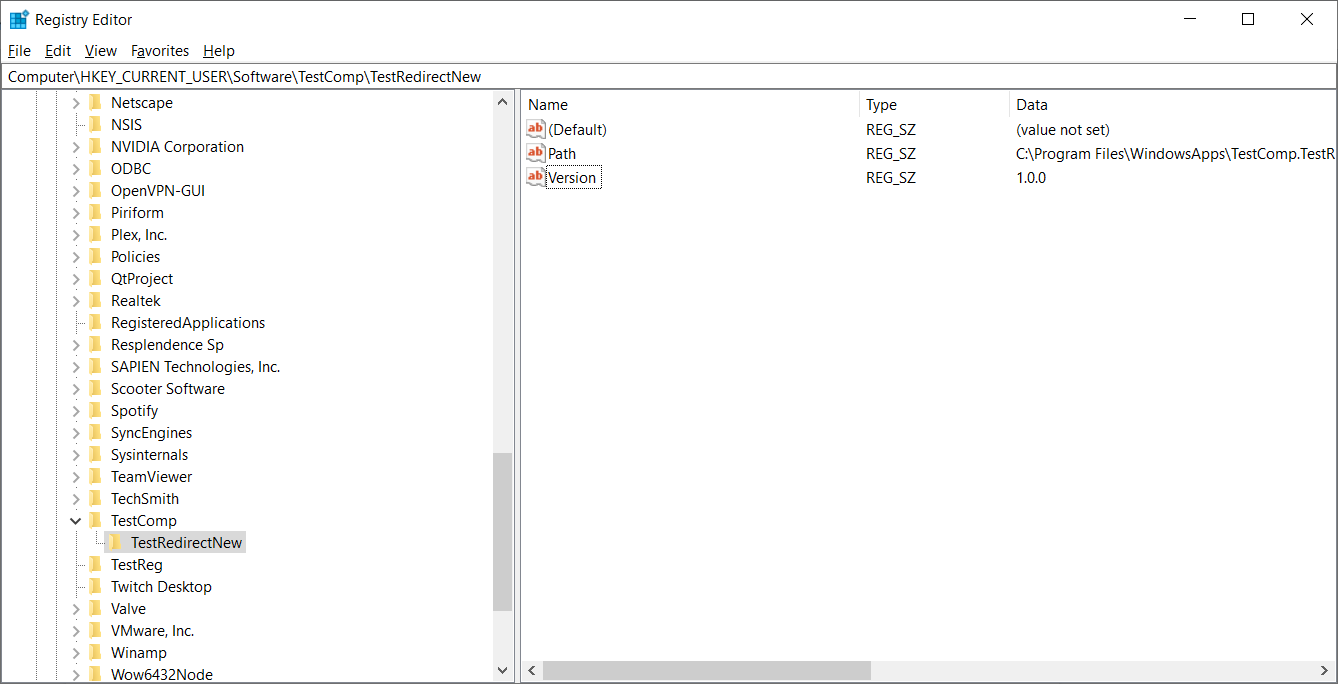Click the Path value string icon
Screen dimensions: 1338x684
tap(536, 153)
